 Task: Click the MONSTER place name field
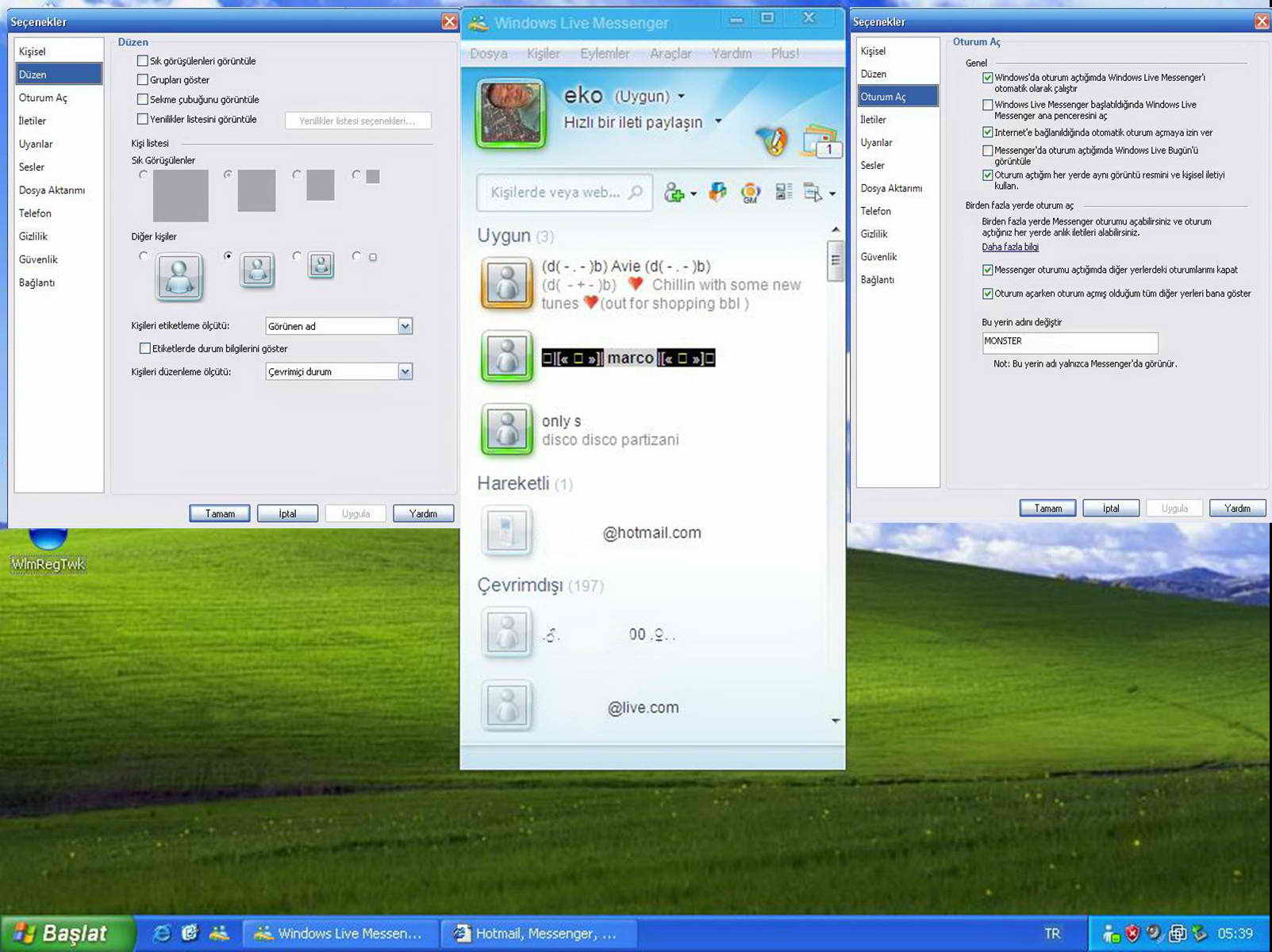click(x=1069, y=342)
